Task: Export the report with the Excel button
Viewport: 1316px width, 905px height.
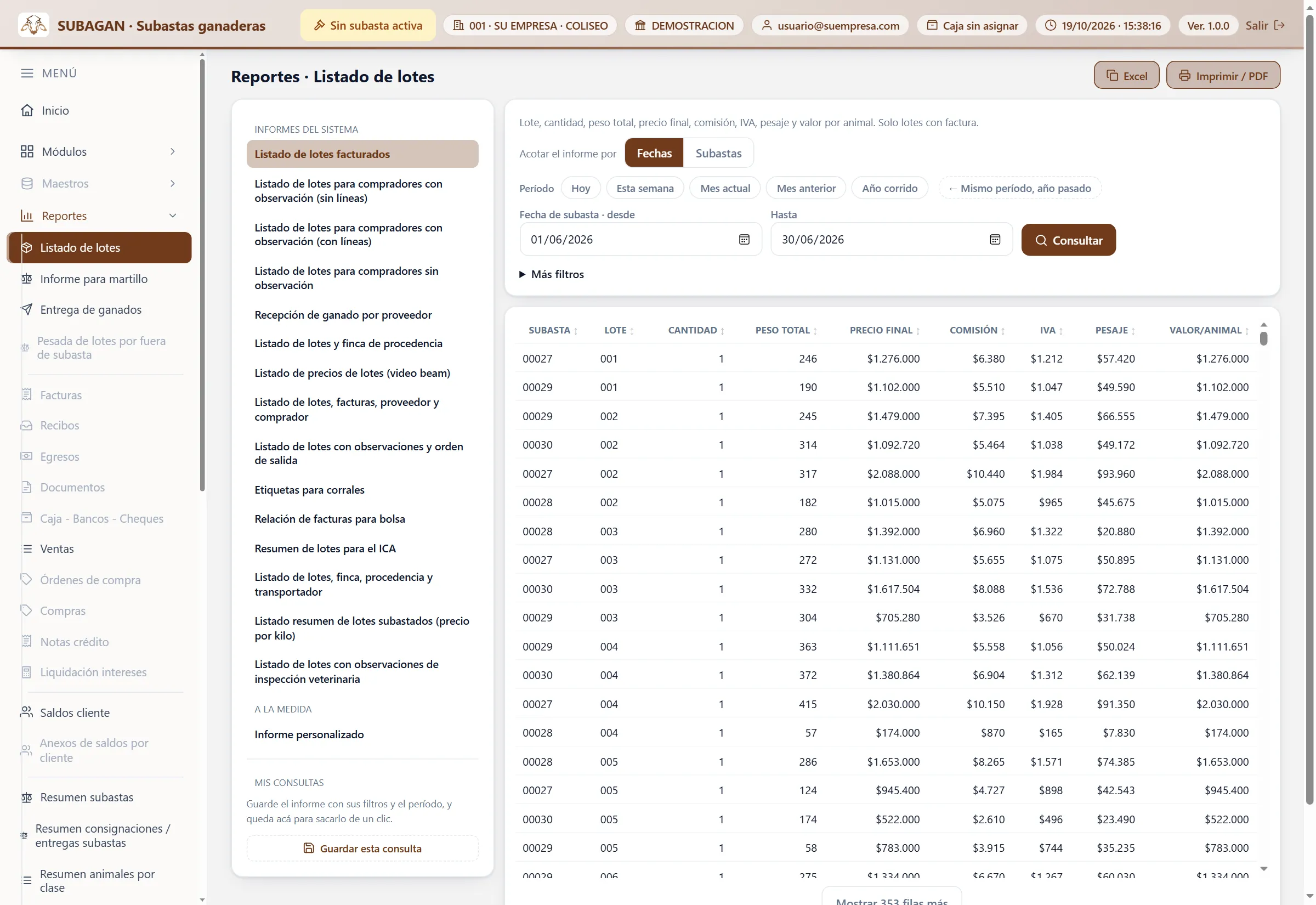Action: [x=1126, y=76]
